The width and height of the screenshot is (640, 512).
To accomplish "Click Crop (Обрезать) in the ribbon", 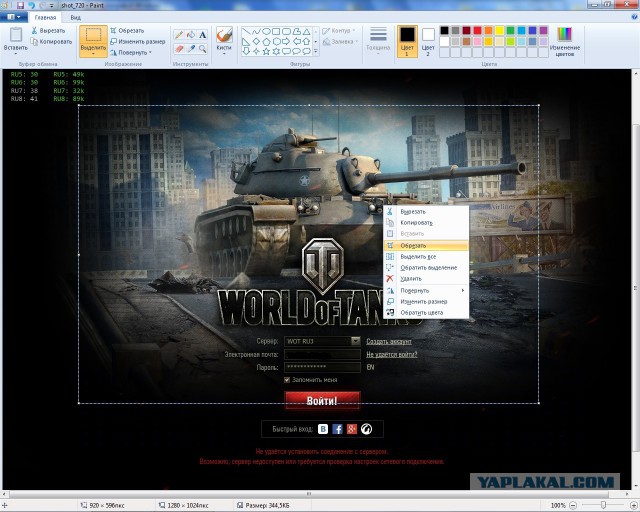I will pyautogui.click(x=127, y=31).
